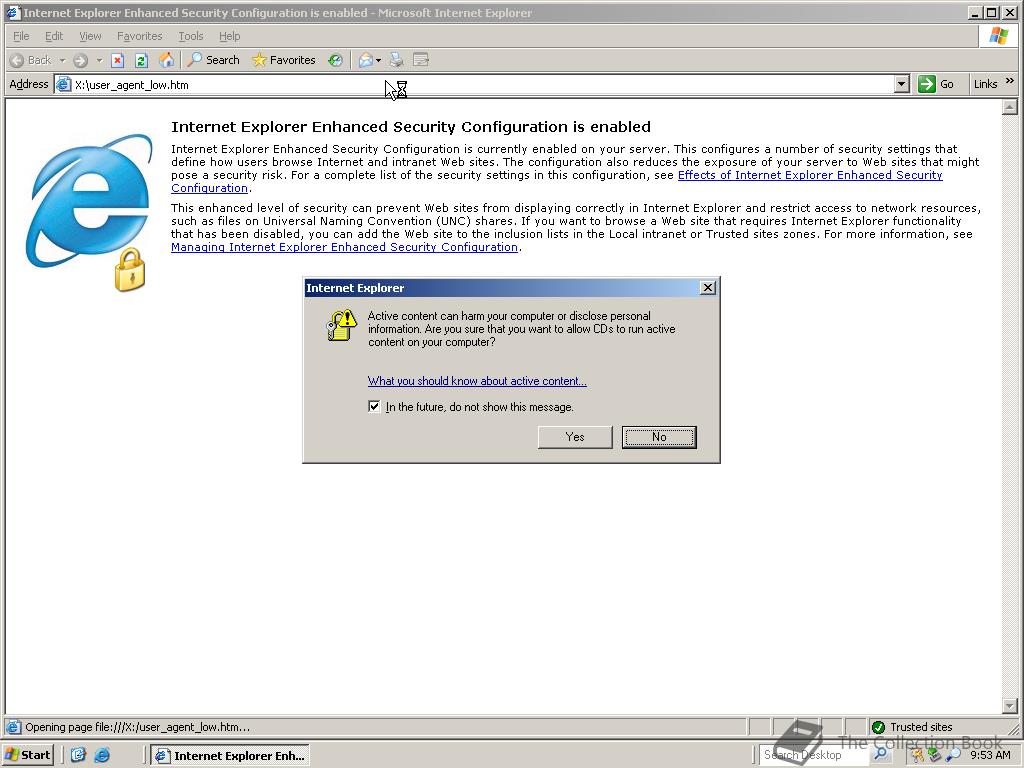Click the Refresh page icon
The width and height of the screenshot is (1024, 768).
142,60
